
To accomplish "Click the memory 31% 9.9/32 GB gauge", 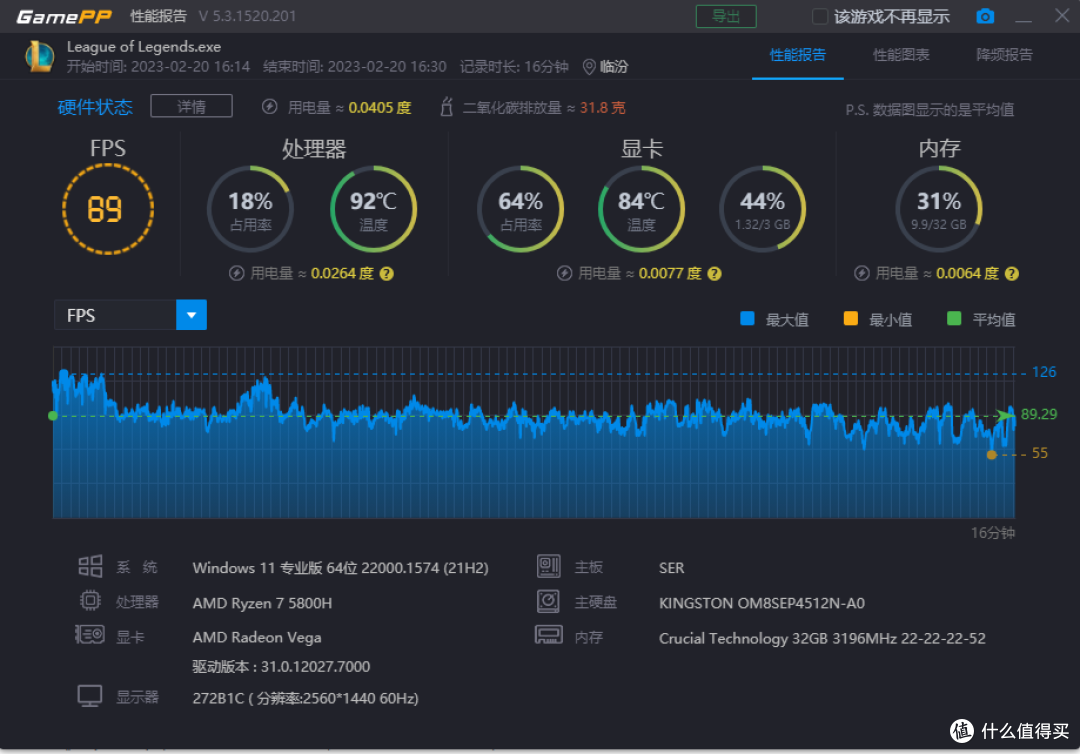I will [939, 209].
